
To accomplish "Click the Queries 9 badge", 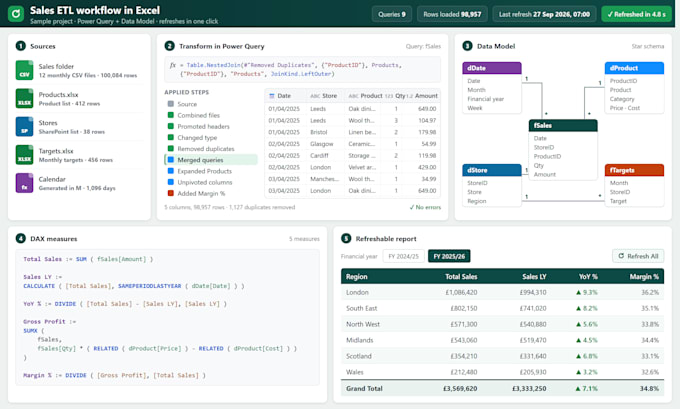I will (x=392, y=14).
